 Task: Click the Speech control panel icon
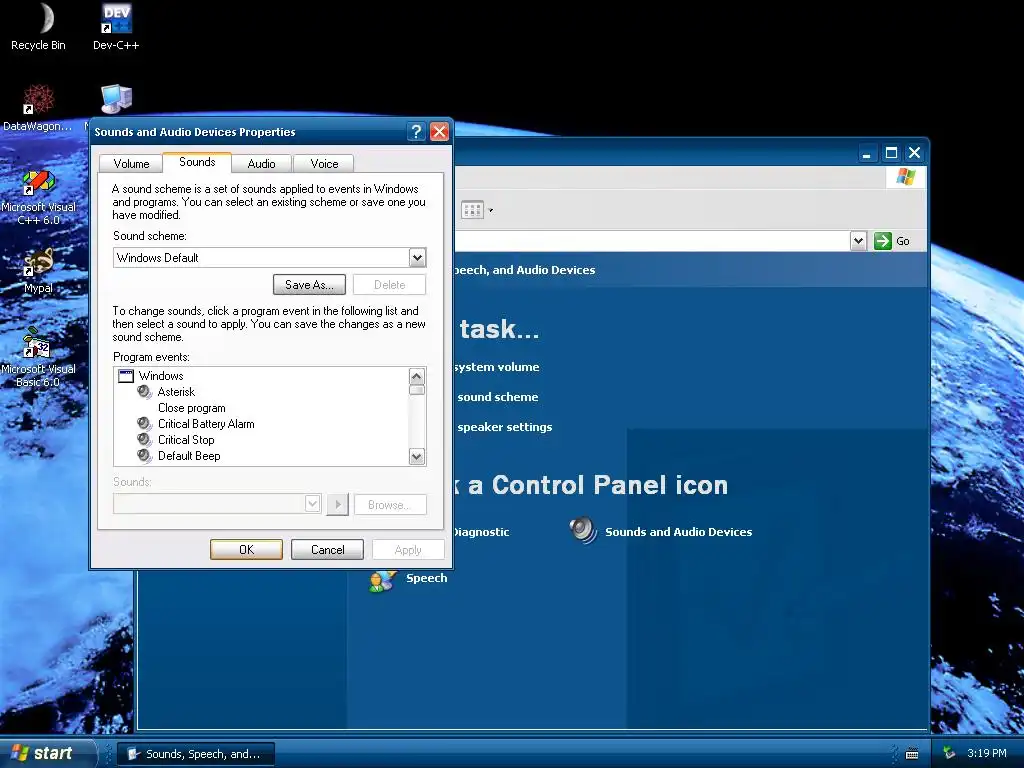click(382, 579)
